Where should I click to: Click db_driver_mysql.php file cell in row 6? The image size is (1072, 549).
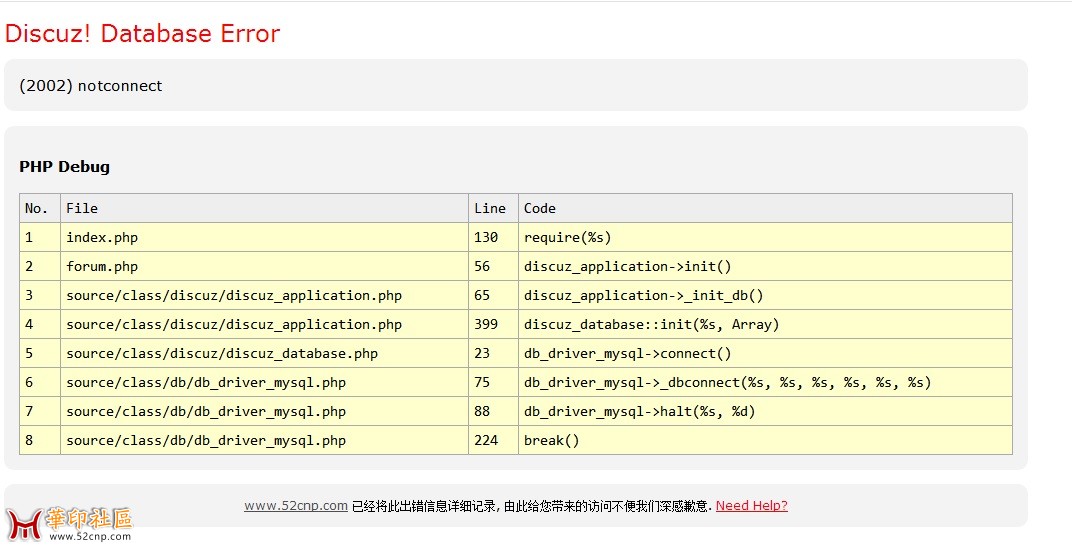coord(264,382)
